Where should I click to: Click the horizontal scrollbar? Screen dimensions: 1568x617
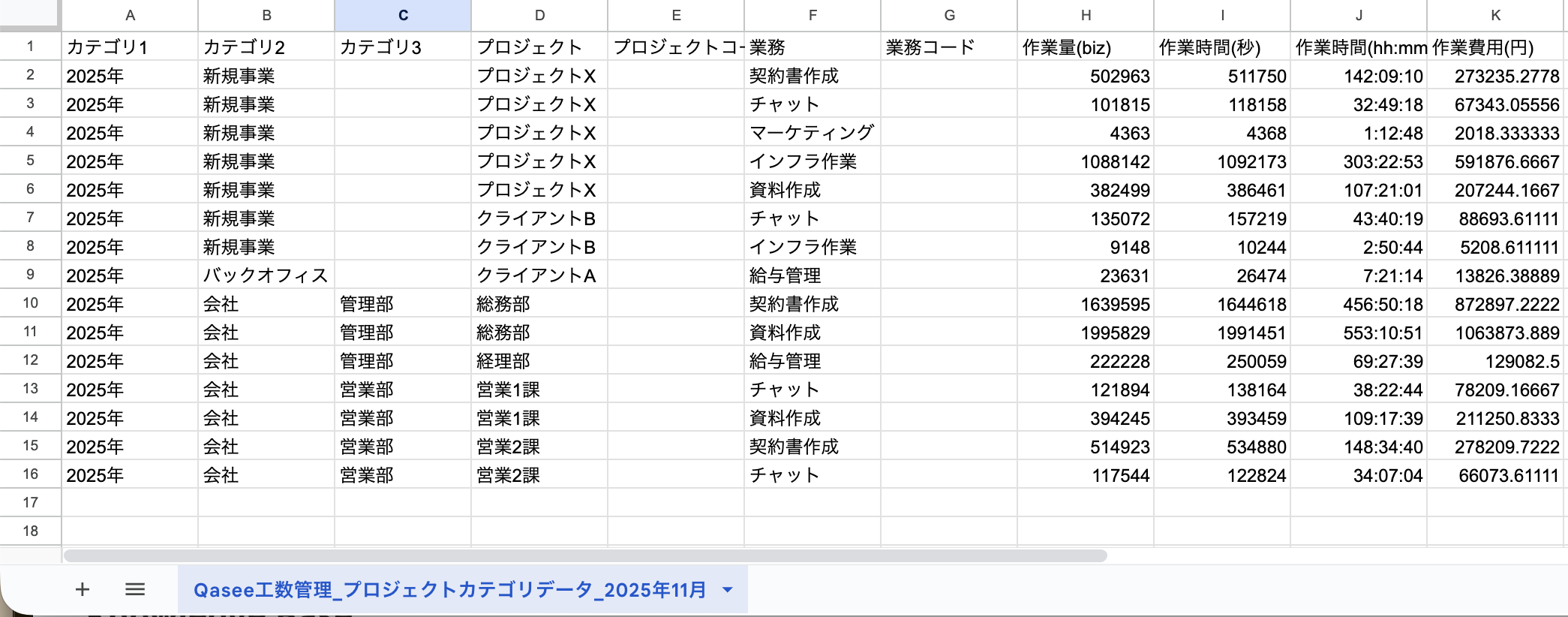(585, 555)
